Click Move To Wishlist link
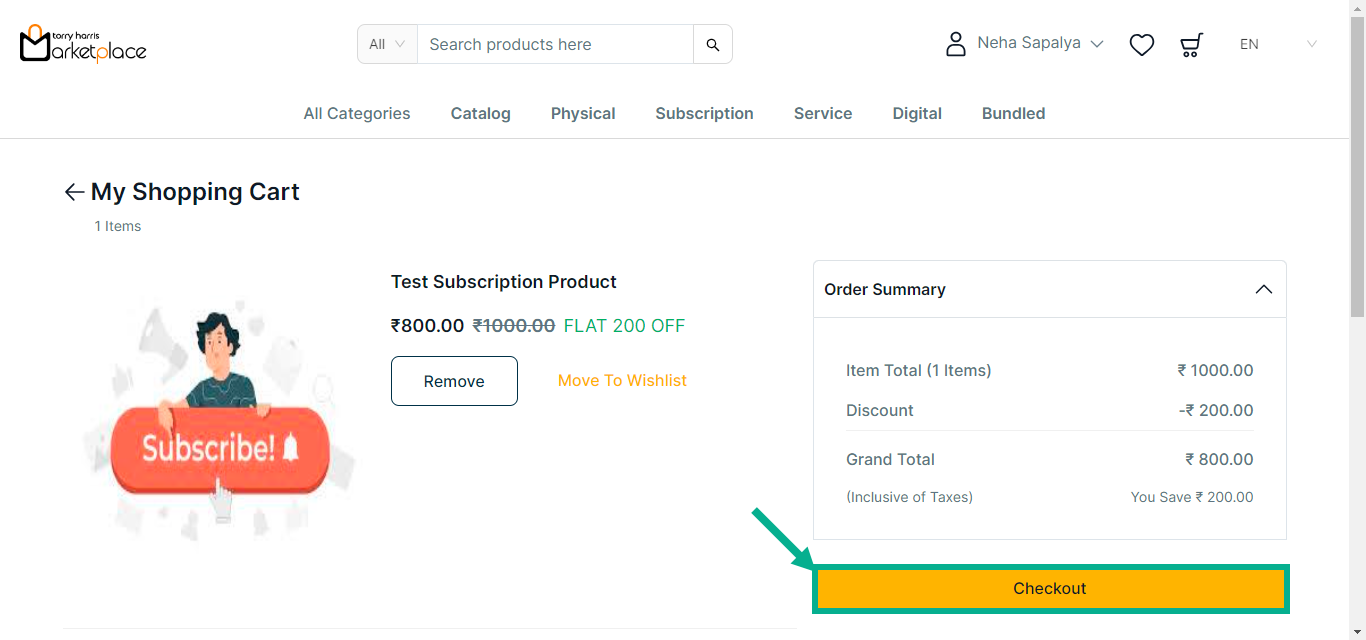The width and height of the screenshot is (1366, 640). tap(622, 380)
